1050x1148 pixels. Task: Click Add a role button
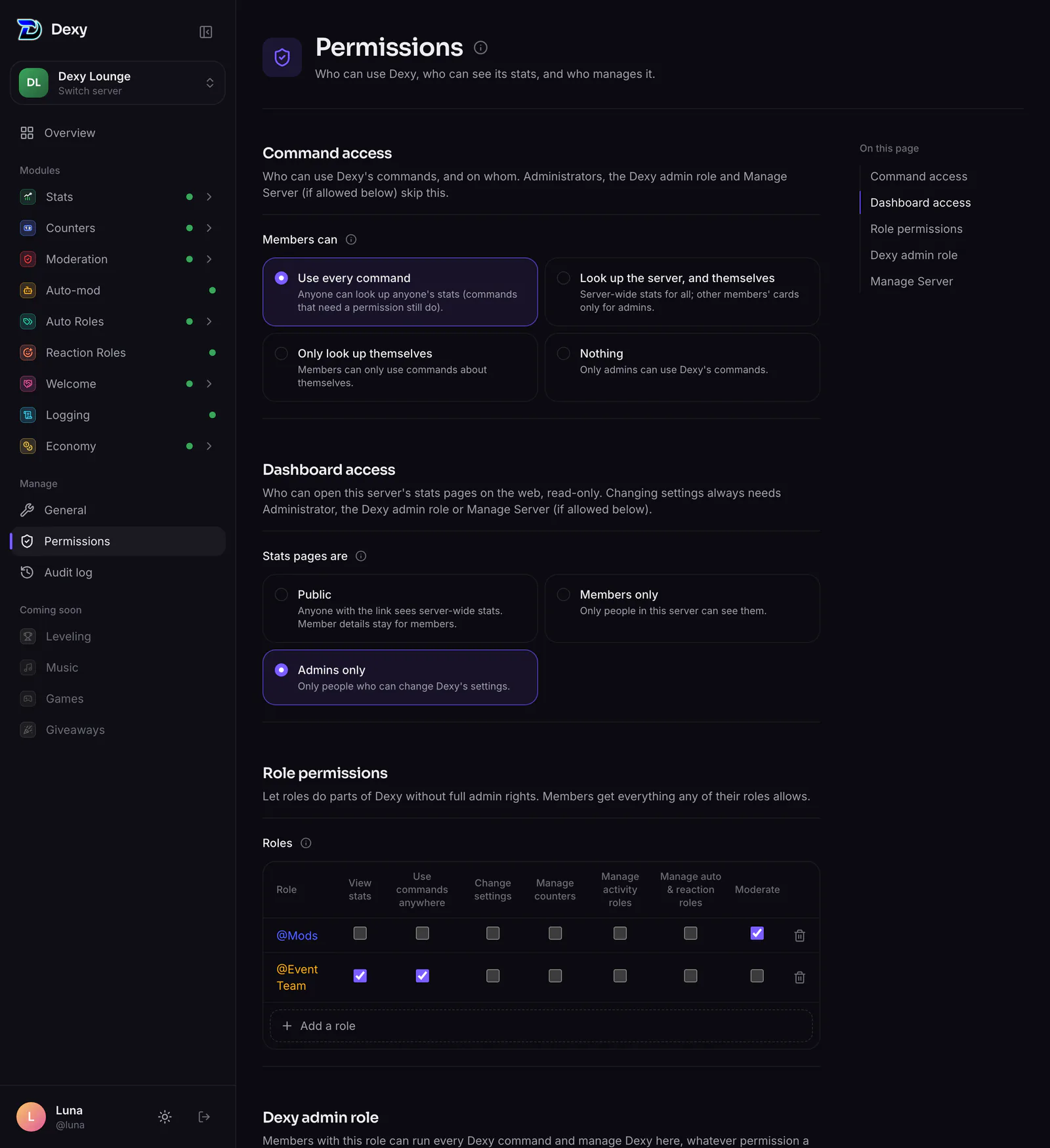pos(541,1025)
